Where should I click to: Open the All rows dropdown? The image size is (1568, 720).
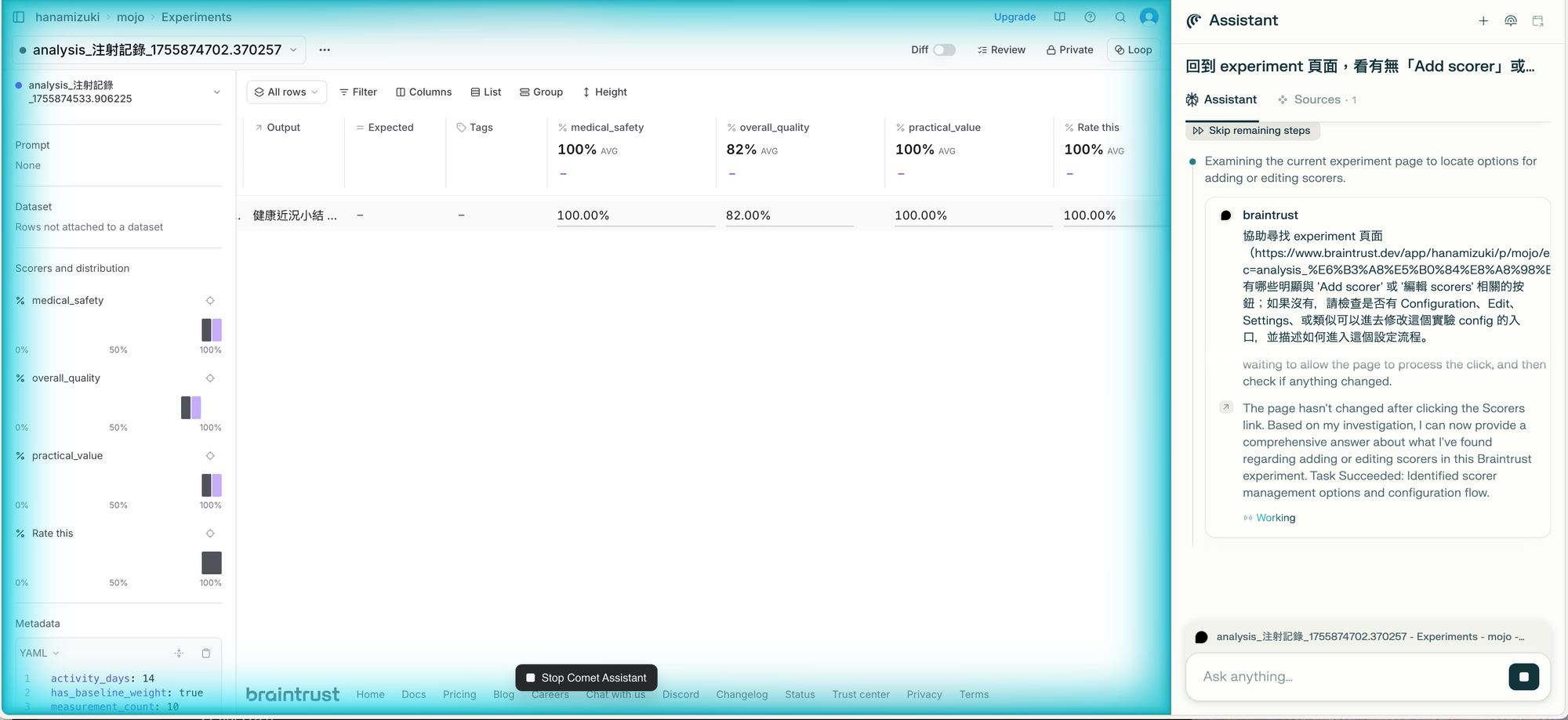(x=287, y=92)
